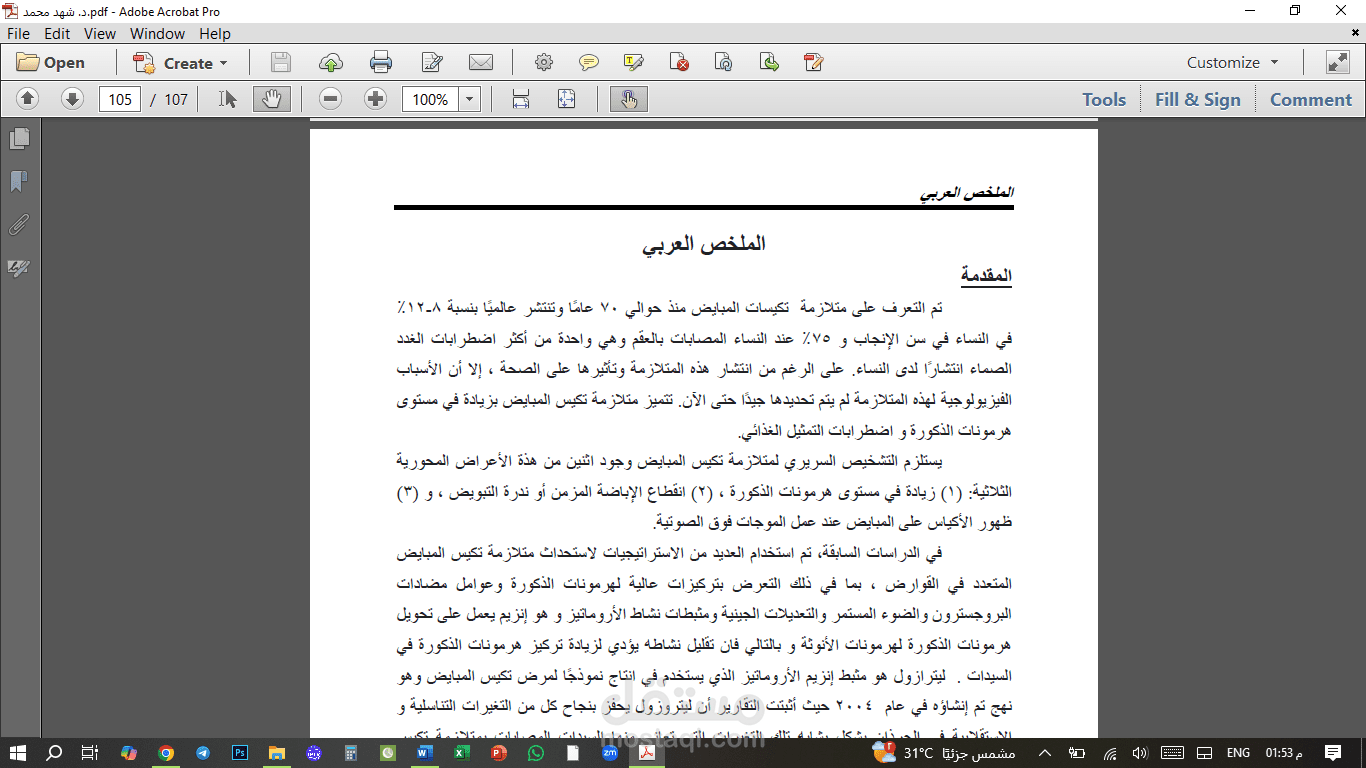This screenshot has height=768, width=1366.
Task: Zoom out with minus button
Action: tap(331, 99)
